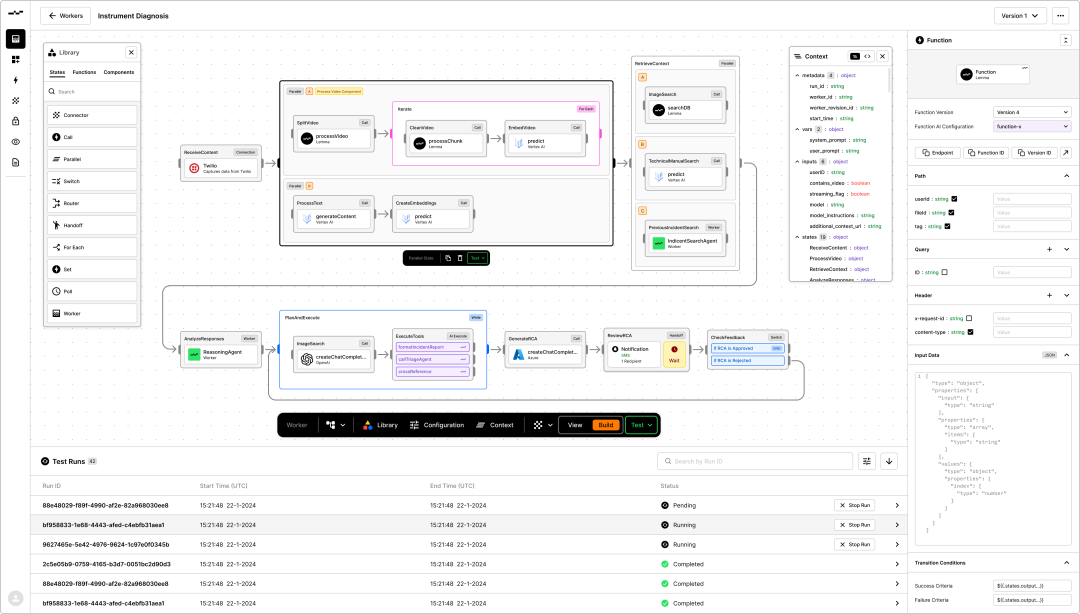Click the lock icon in left sidebar
This screenshot has width=1080, height=614.
[x=15, y=121]
